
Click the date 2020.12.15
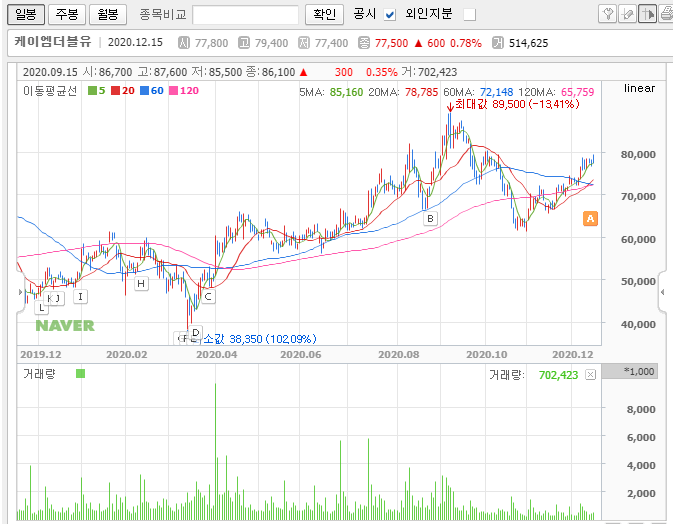click(135, 42)
